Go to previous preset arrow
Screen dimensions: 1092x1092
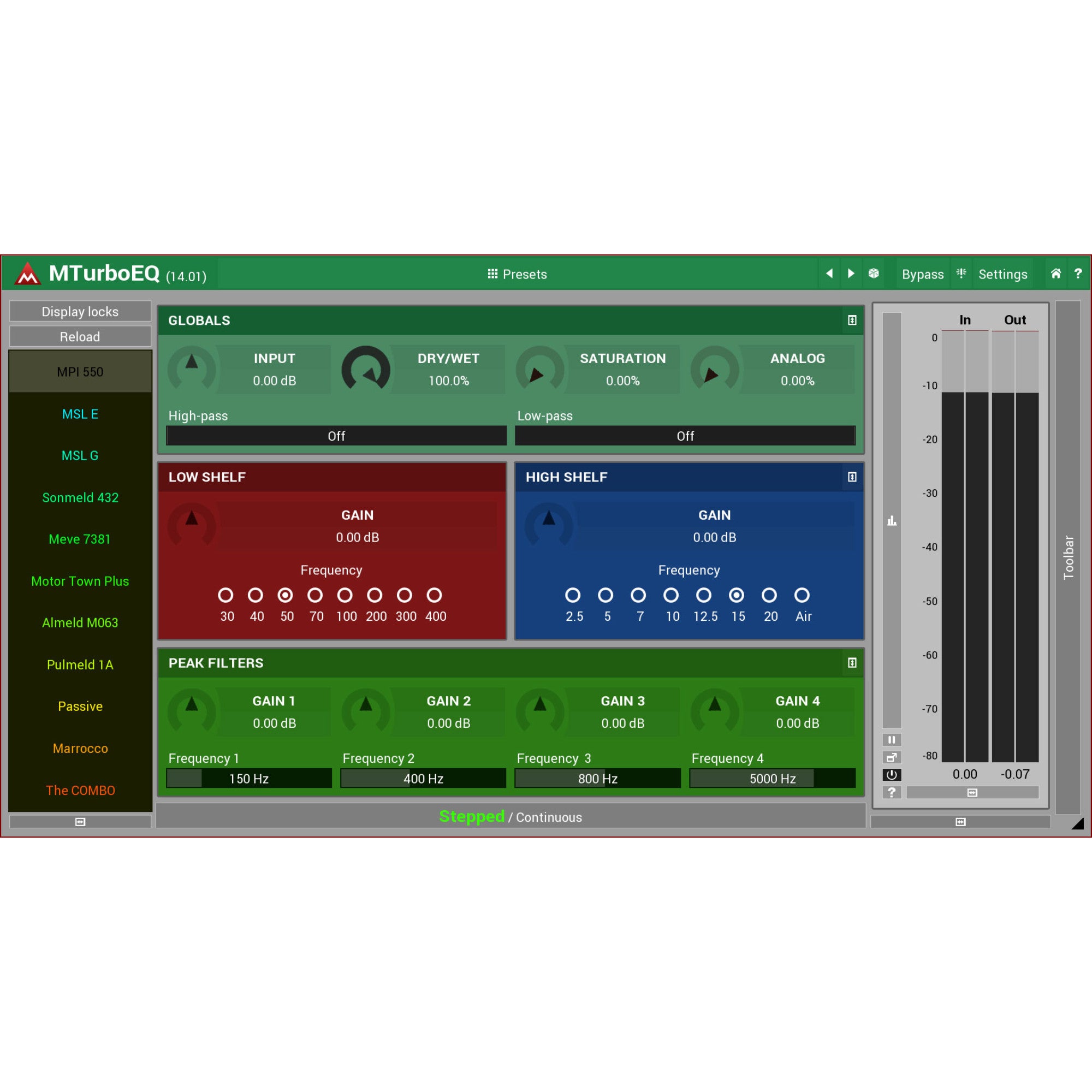(x=829, y=274)
